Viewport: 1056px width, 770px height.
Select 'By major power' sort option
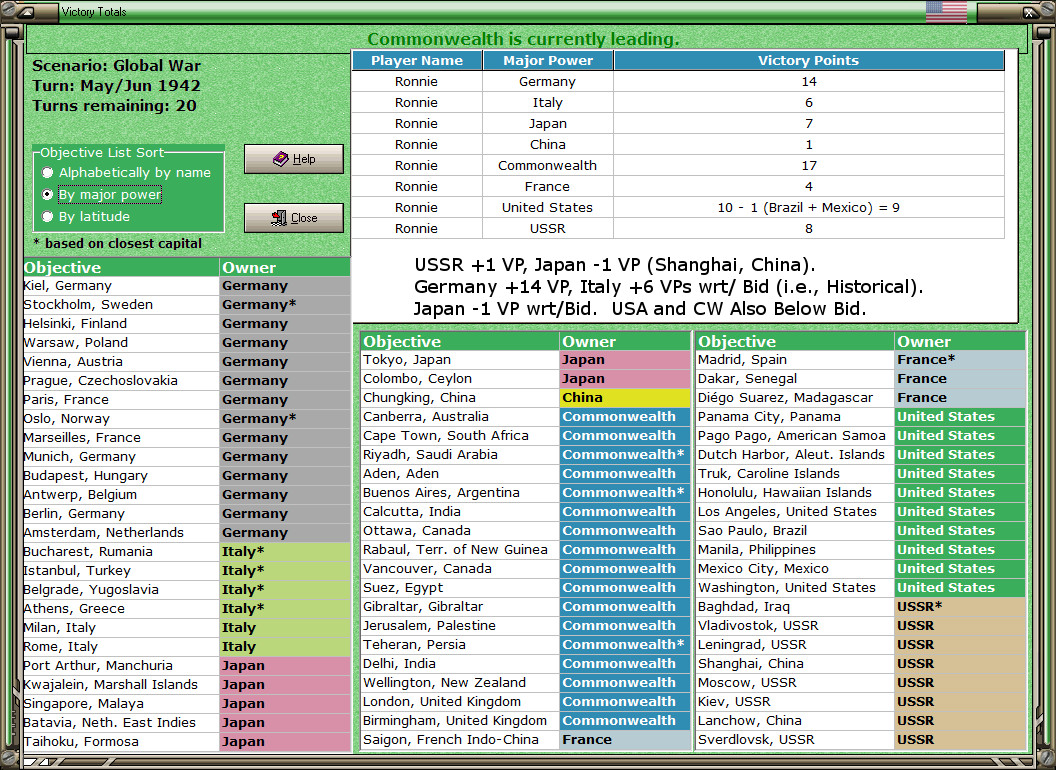[102, 195]
